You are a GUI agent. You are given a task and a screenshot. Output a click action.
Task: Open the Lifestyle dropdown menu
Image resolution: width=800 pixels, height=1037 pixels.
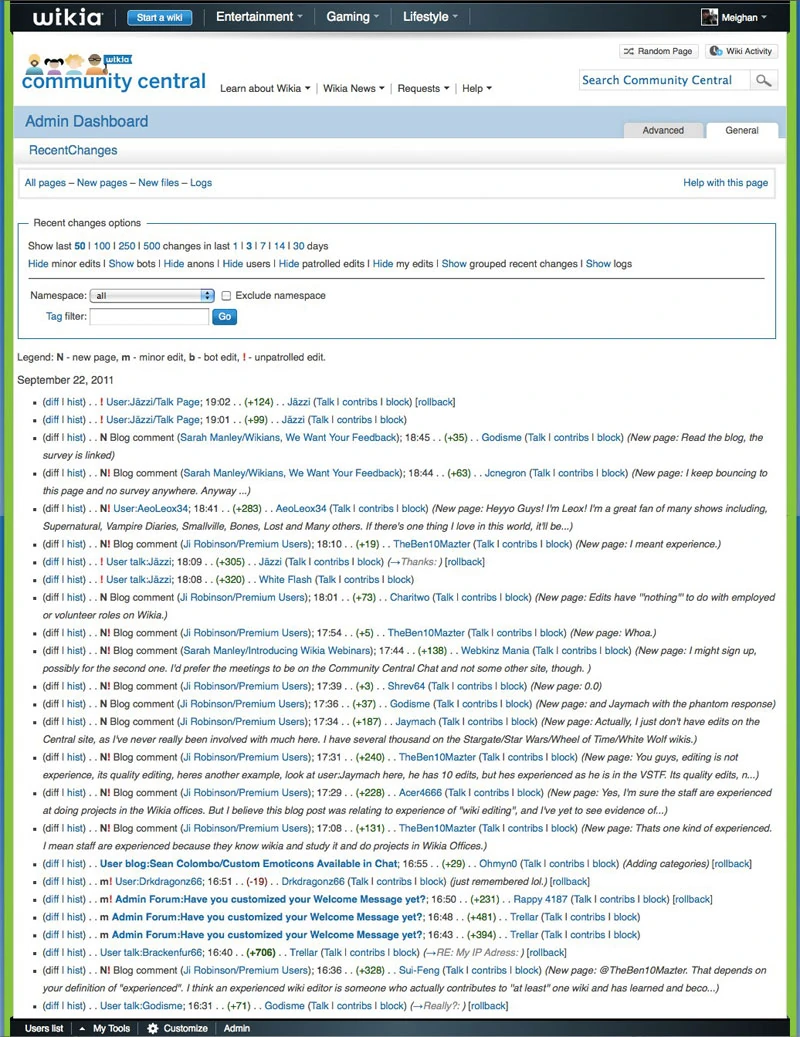(x=430, y=17)
